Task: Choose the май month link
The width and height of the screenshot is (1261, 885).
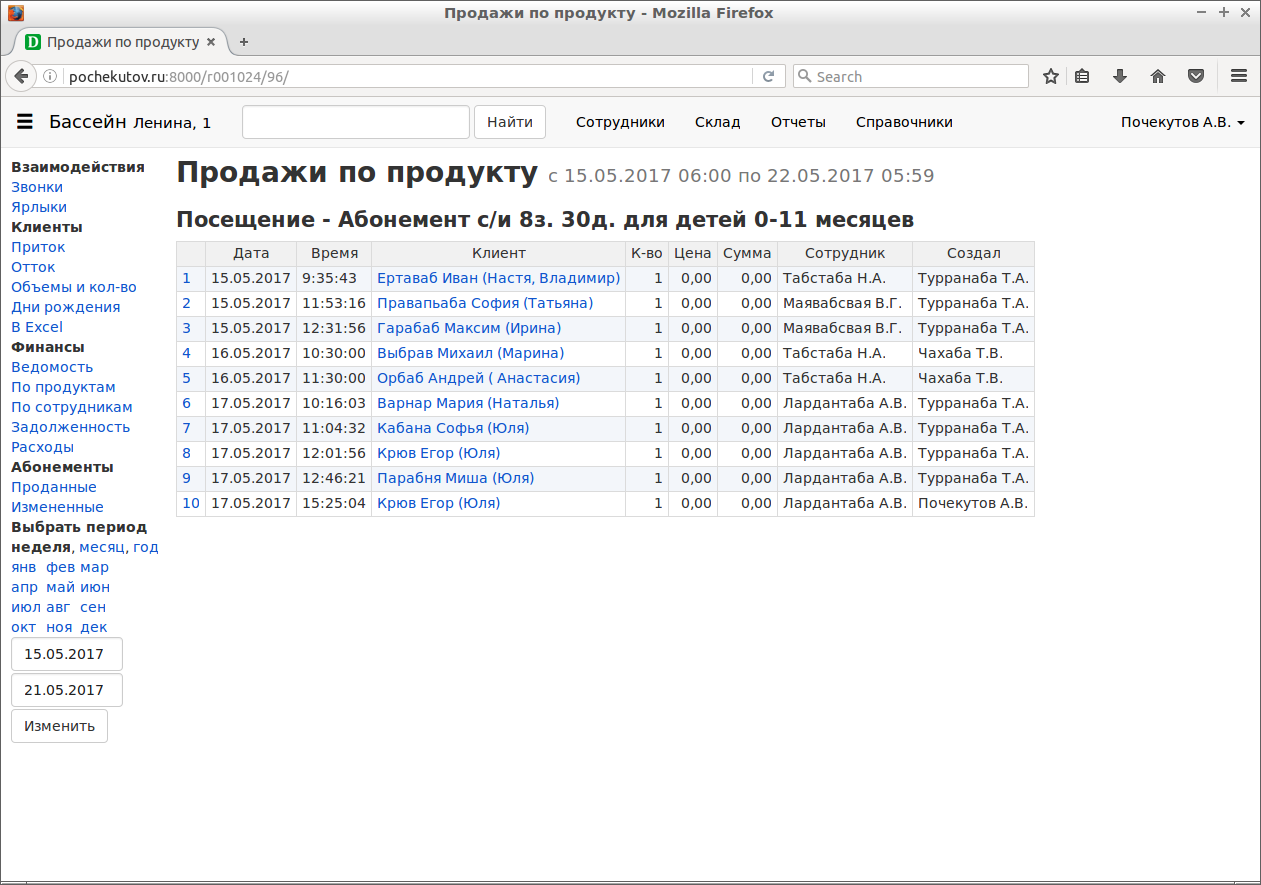Action: click(x=60, y=587)
